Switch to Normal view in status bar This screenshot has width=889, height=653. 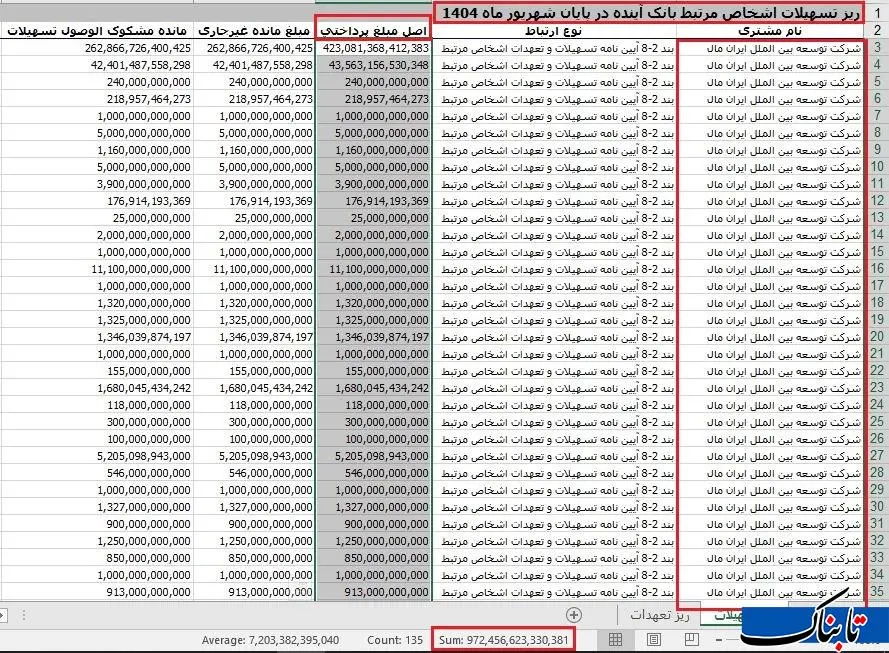point(616,640)
